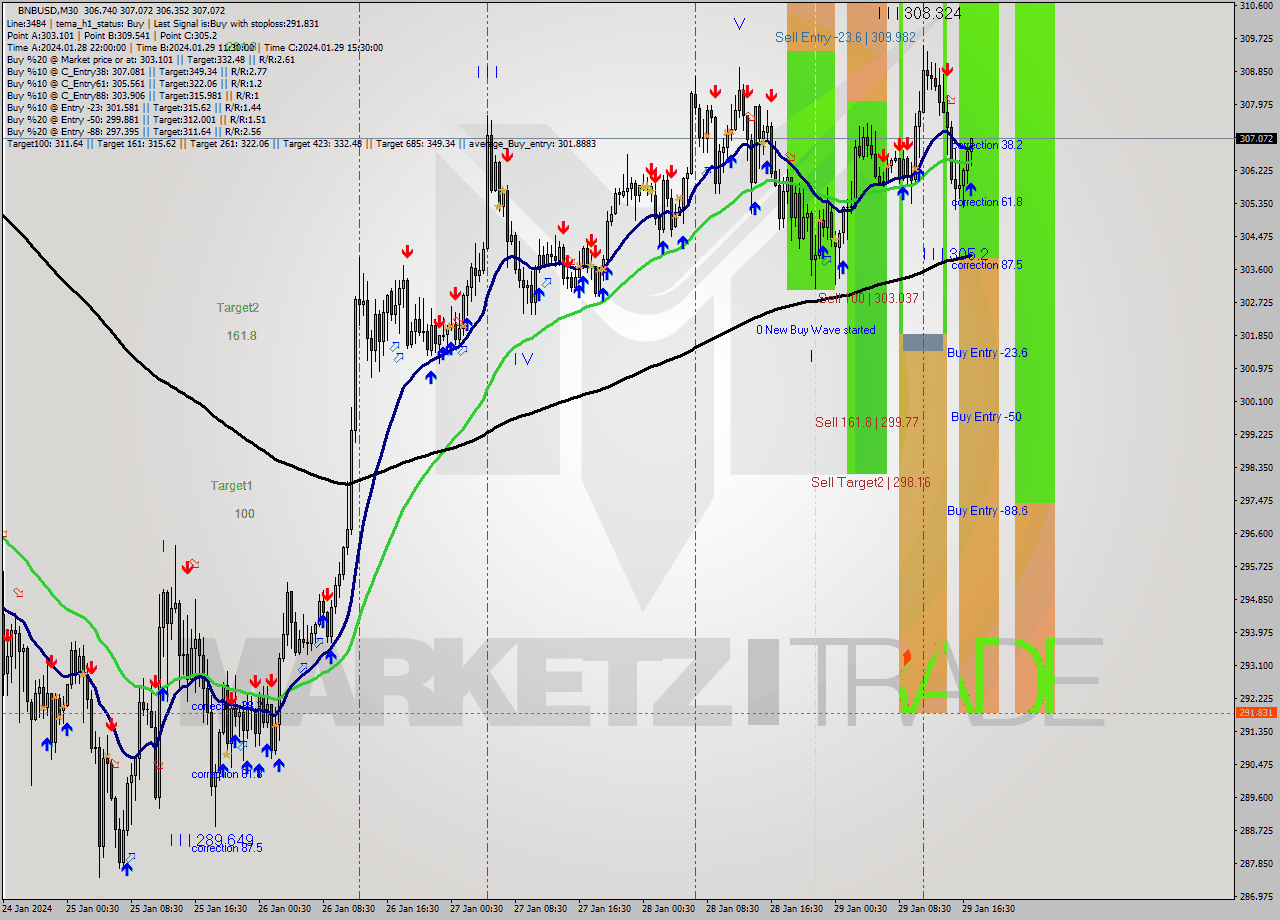
Task: Select the 'Buy Entry -23.6' label
Action: coord(987,353)
